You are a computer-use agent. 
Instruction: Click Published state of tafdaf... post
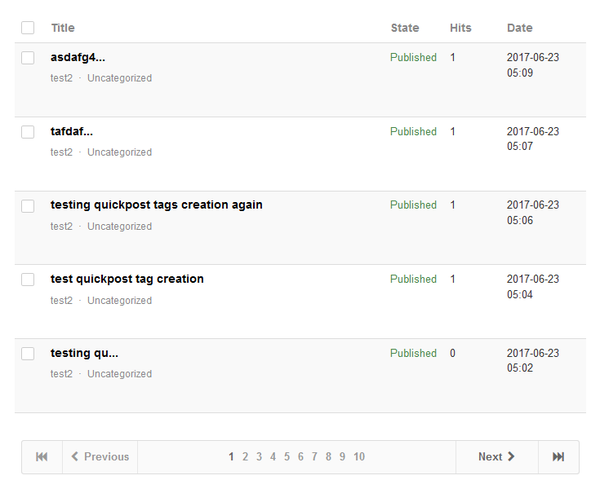[413, 132]
